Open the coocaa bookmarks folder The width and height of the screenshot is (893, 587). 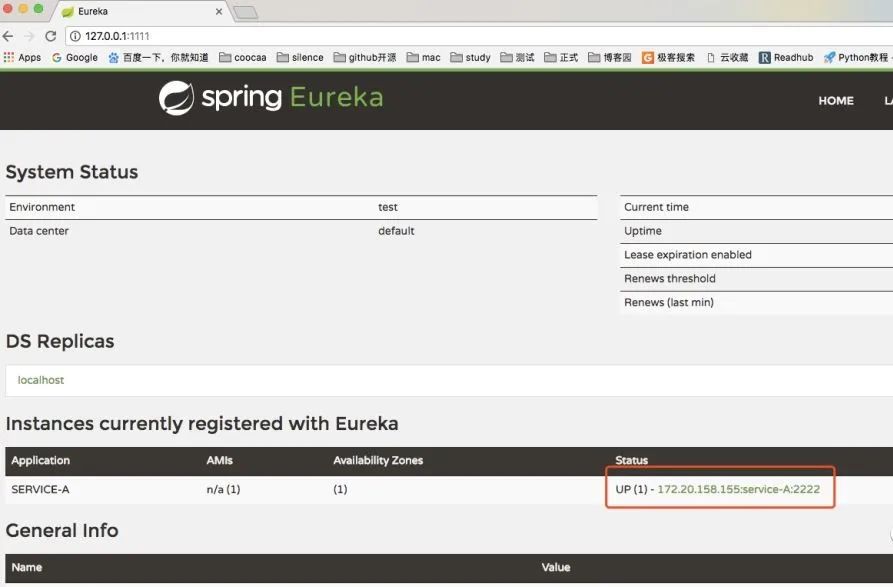243,58
